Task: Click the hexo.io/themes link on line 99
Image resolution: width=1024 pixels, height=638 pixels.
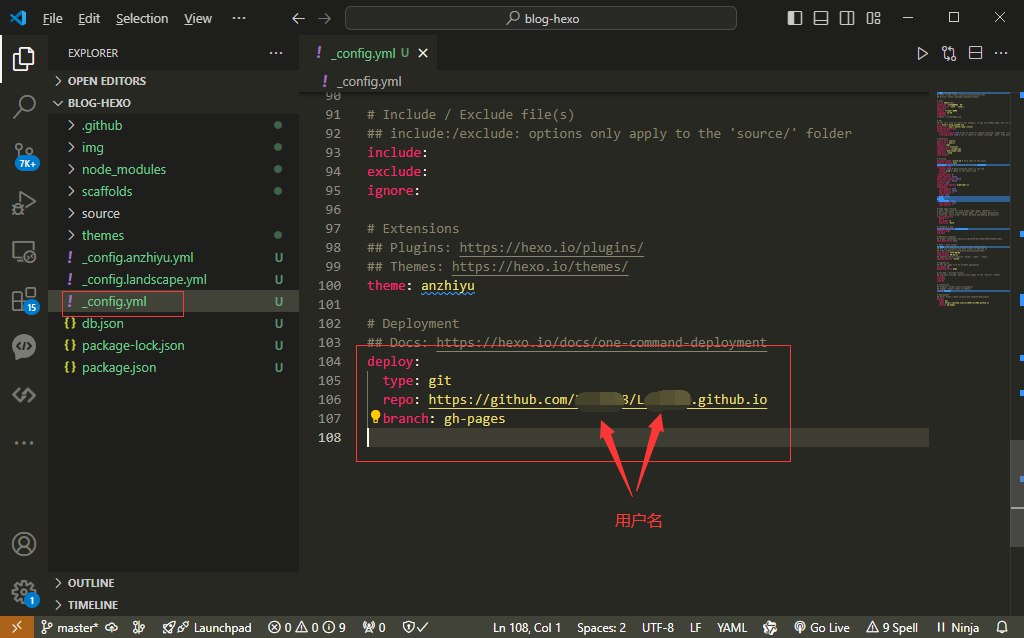Action: [540, 267]
